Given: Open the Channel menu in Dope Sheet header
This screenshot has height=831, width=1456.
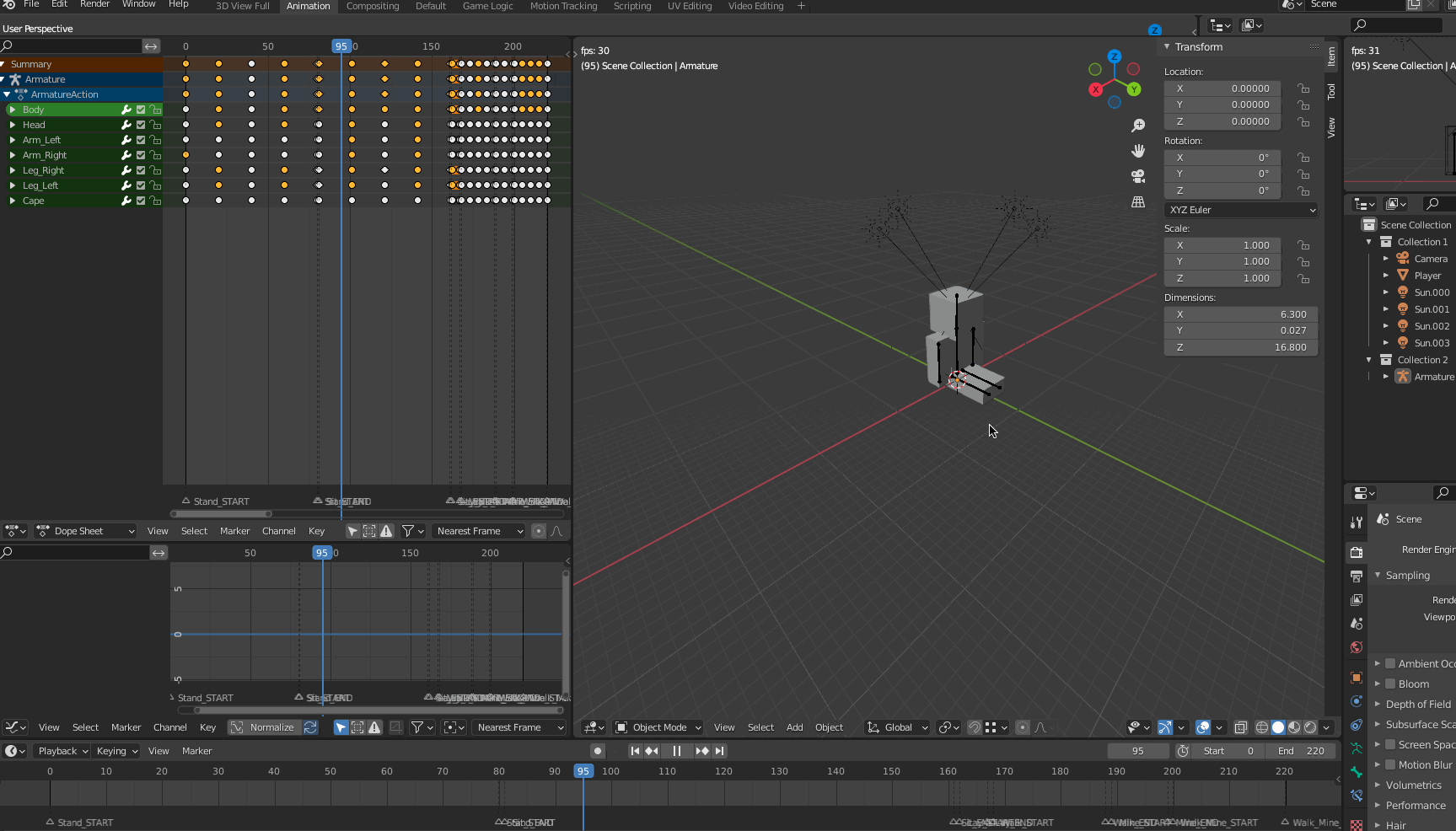Looking at the screenshot, I should [x=278, y=531].
